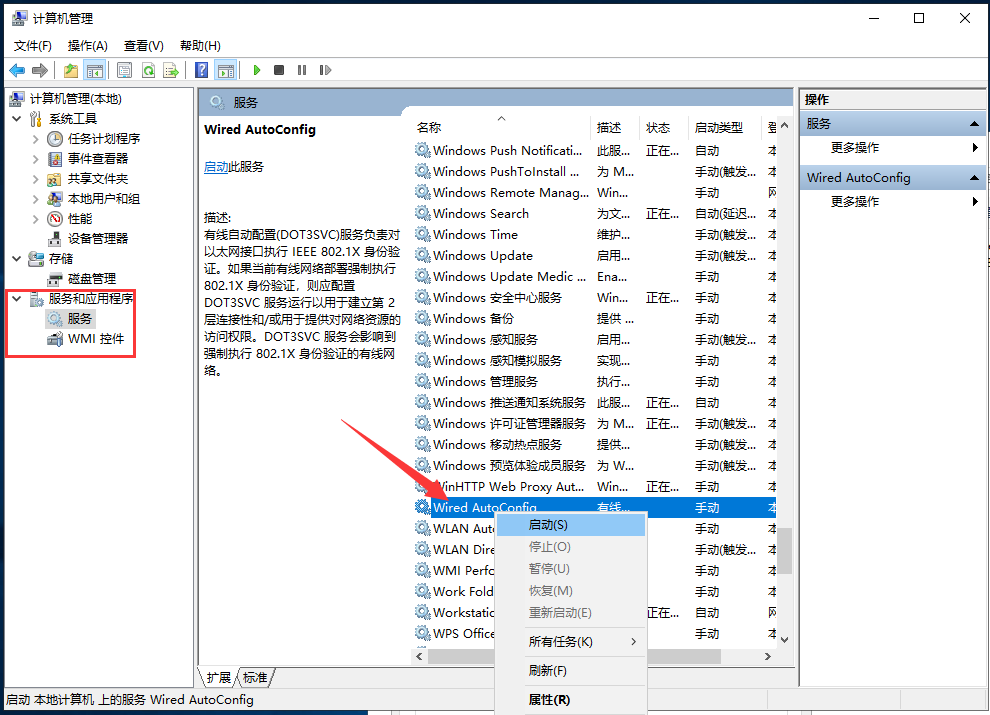The image size is (990, 715).
Task: Expand the 性能 node arrow
Action: click(36, 219)
